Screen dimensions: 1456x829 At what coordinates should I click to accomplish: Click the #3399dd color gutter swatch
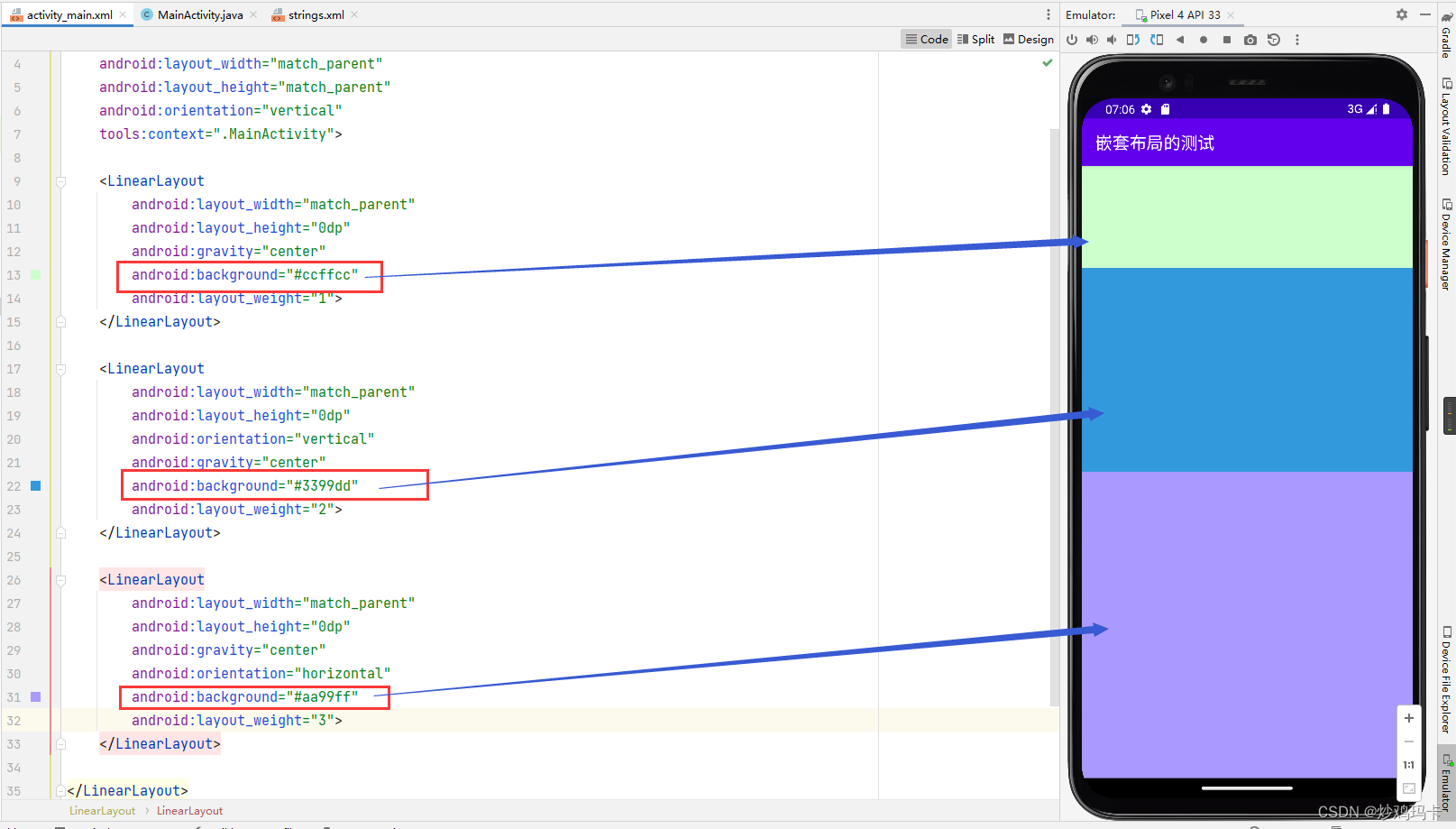[x=36, y=485]
